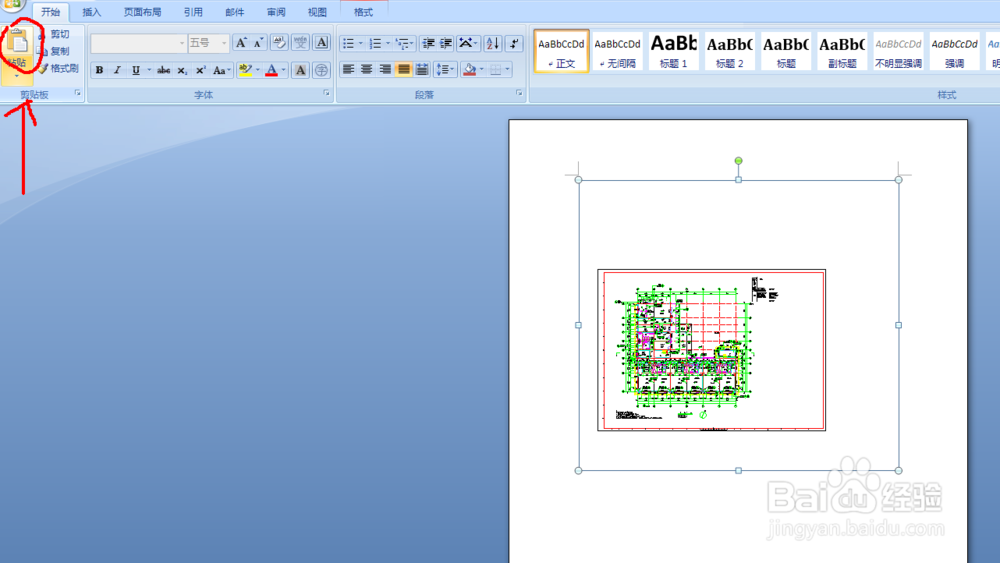Click the Shrink Font icon
Viewport: 1000px width, 563px height.
coord(258,43)
